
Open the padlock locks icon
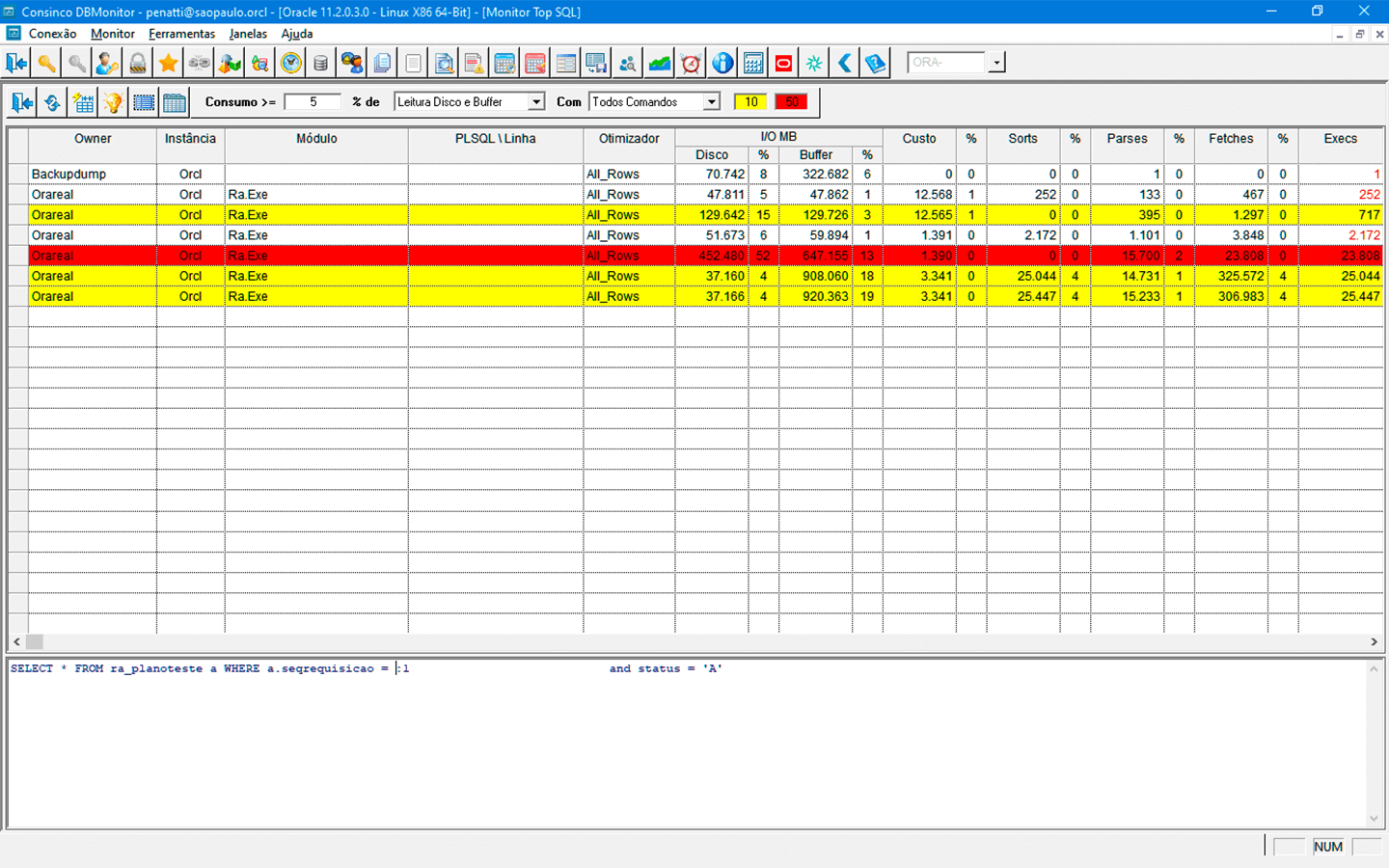click(x=138, y=64)
